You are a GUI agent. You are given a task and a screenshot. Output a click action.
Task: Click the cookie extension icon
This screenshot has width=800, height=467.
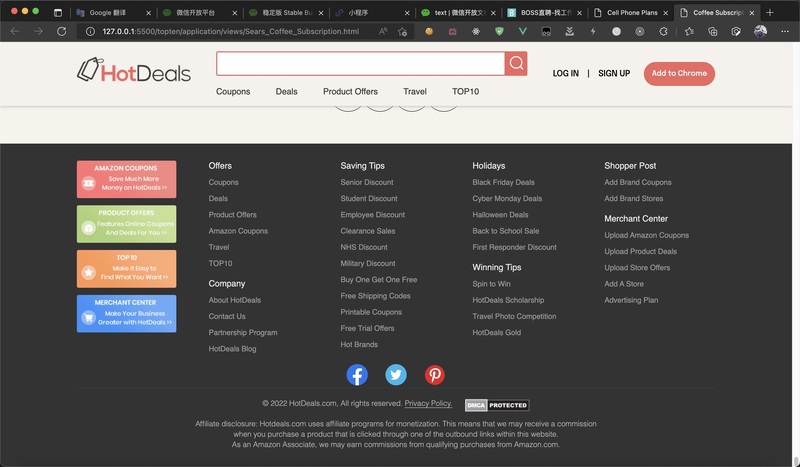pos(429,32)
